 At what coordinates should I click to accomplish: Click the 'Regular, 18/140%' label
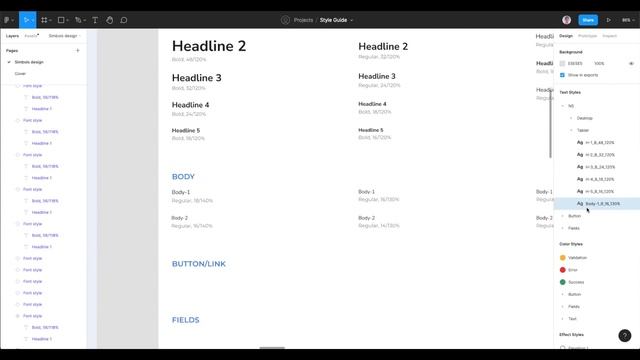[192, 201]
